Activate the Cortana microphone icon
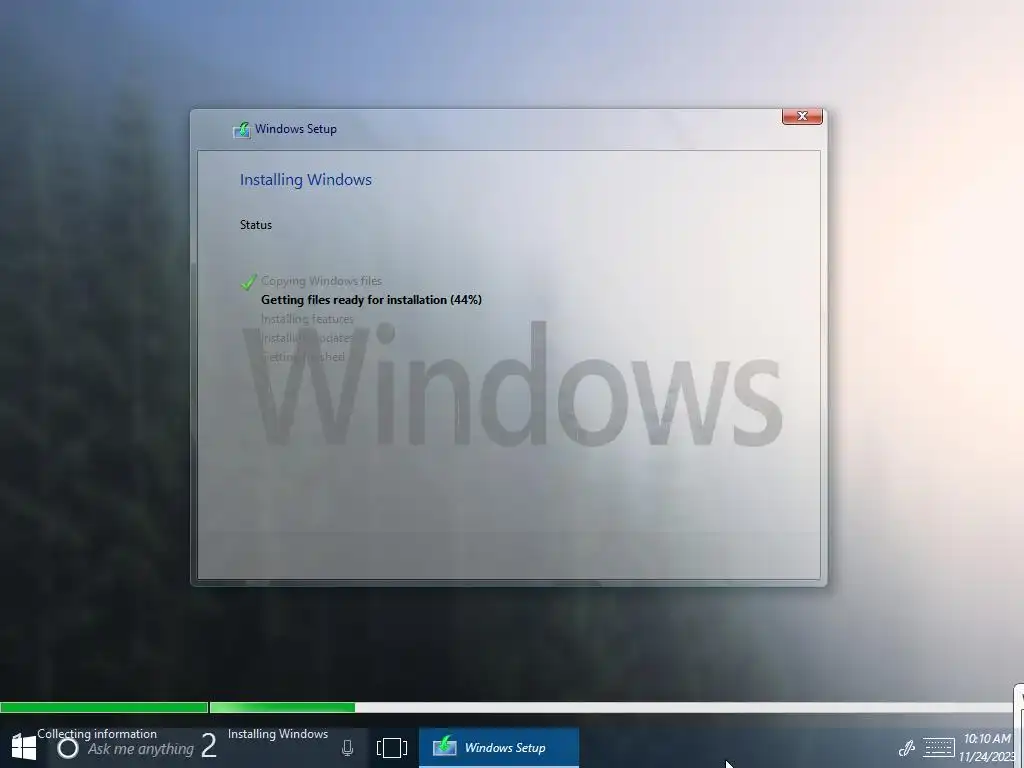 347,748
